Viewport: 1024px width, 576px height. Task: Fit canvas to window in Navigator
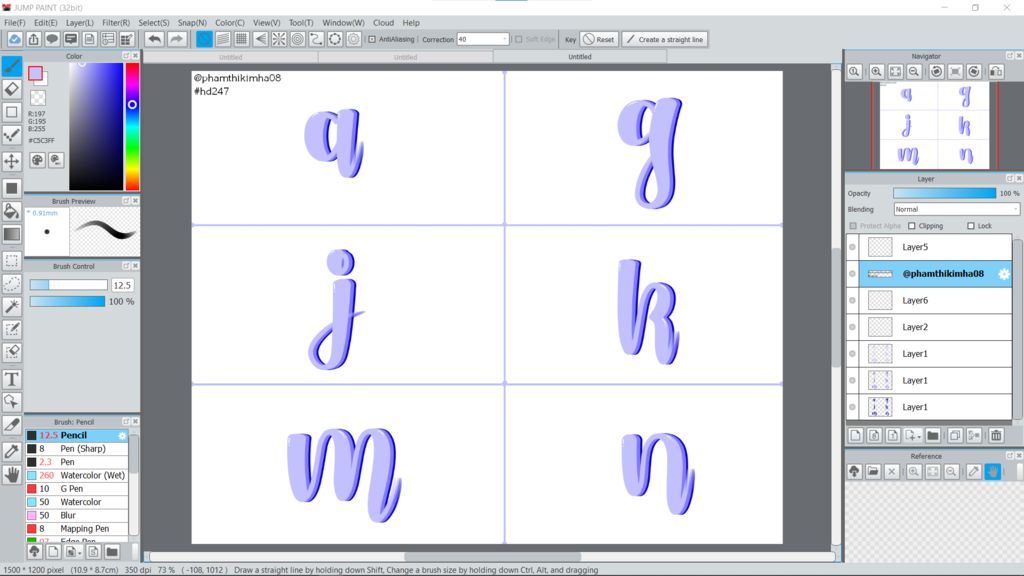click(895, 72)
